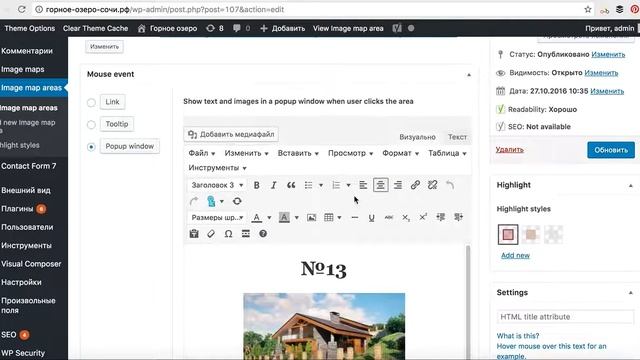
Task: Open numbered list style arrow
Action: (x=348, y=185)
